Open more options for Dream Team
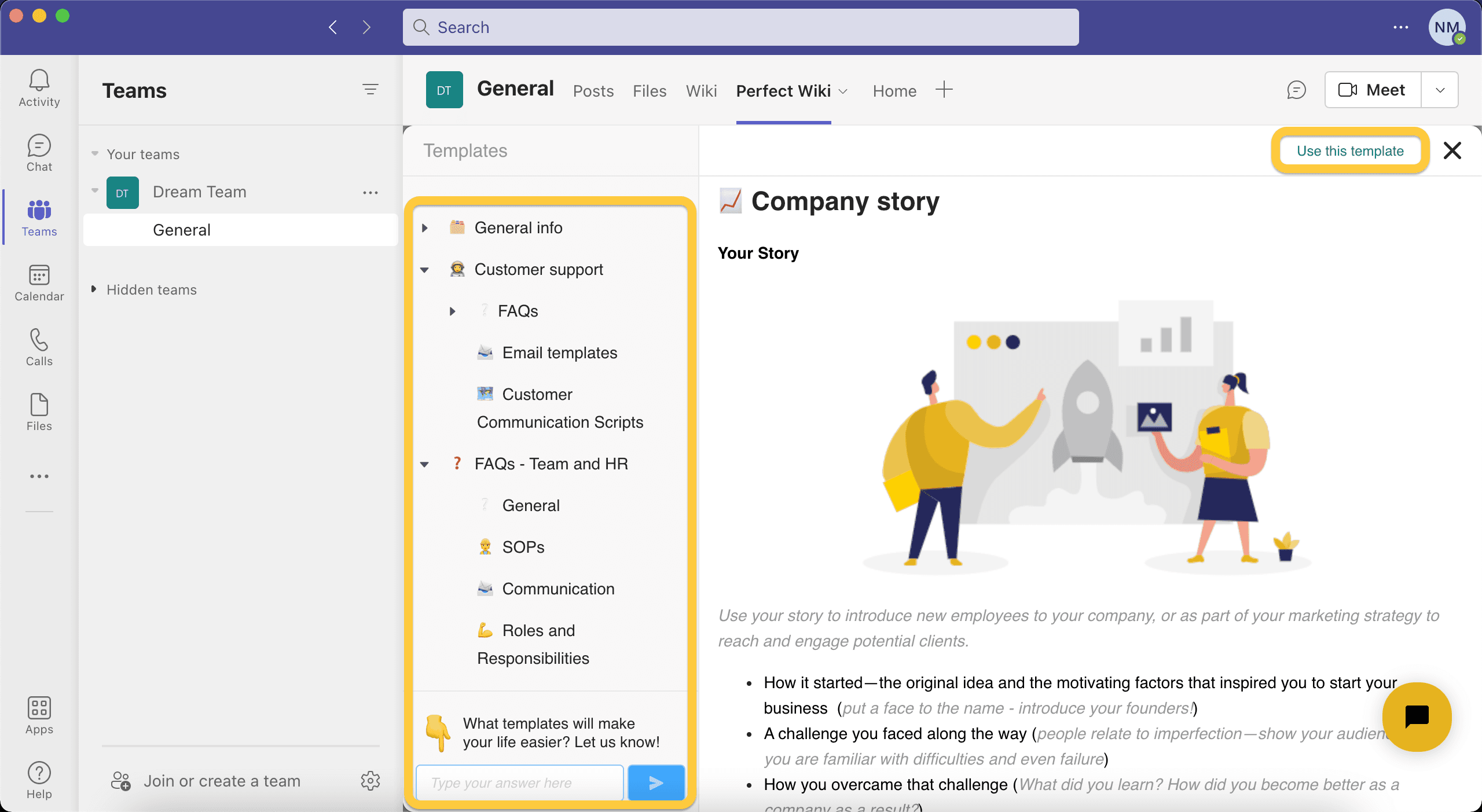1482x812 pixels. pos(370,192)
